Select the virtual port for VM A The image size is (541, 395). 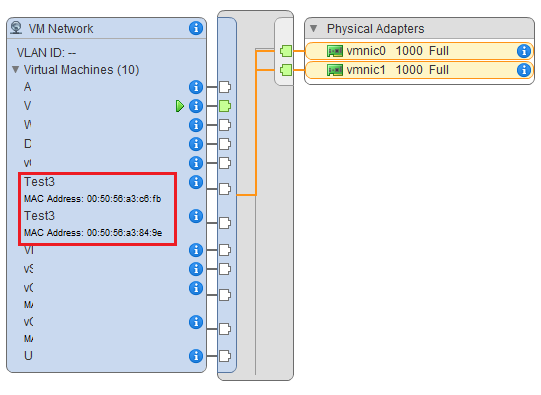coord(225,87)
